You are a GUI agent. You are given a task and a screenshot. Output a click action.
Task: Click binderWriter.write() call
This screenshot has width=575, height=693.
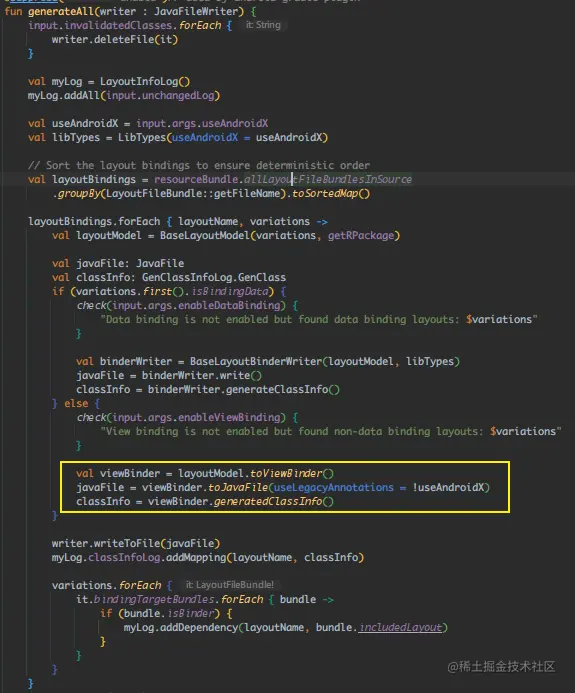tap(202, 376)
